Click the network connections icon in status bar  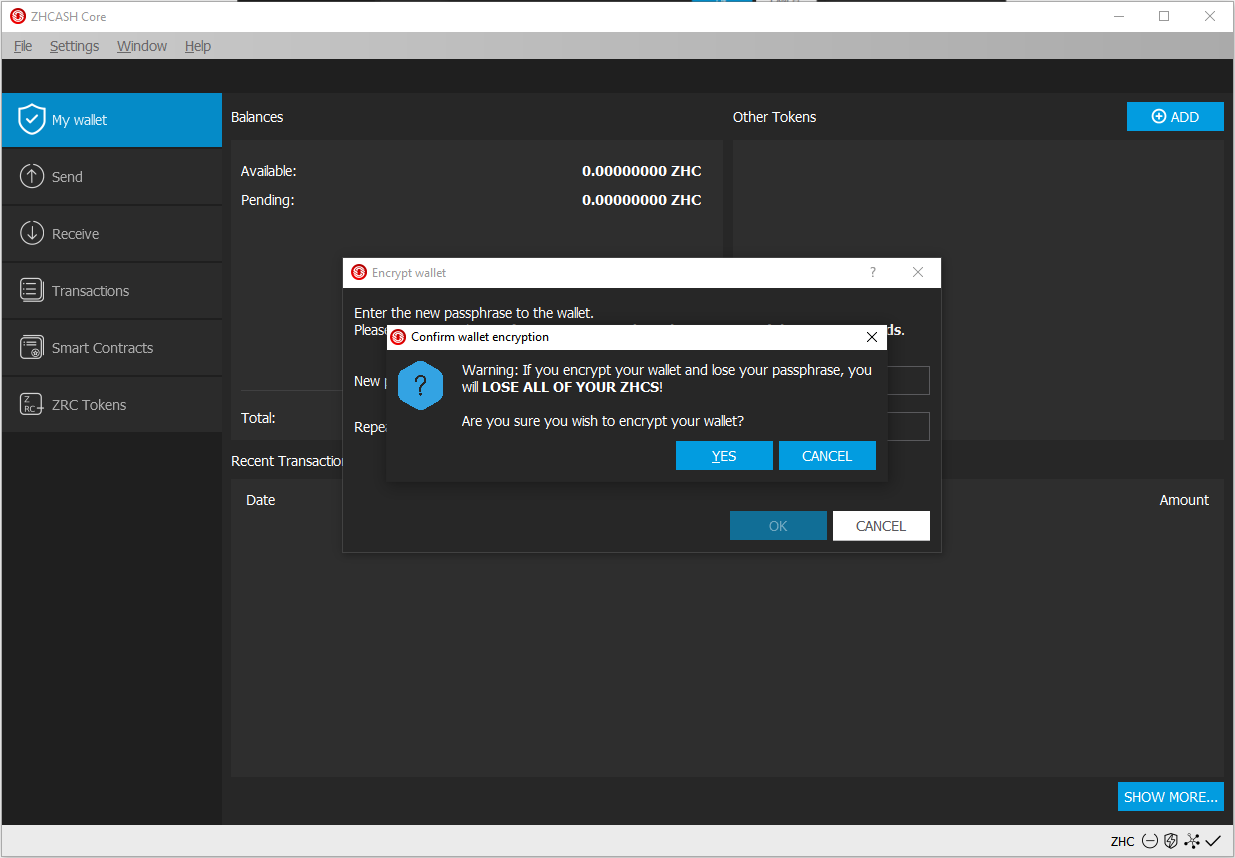pos(1192,841)
